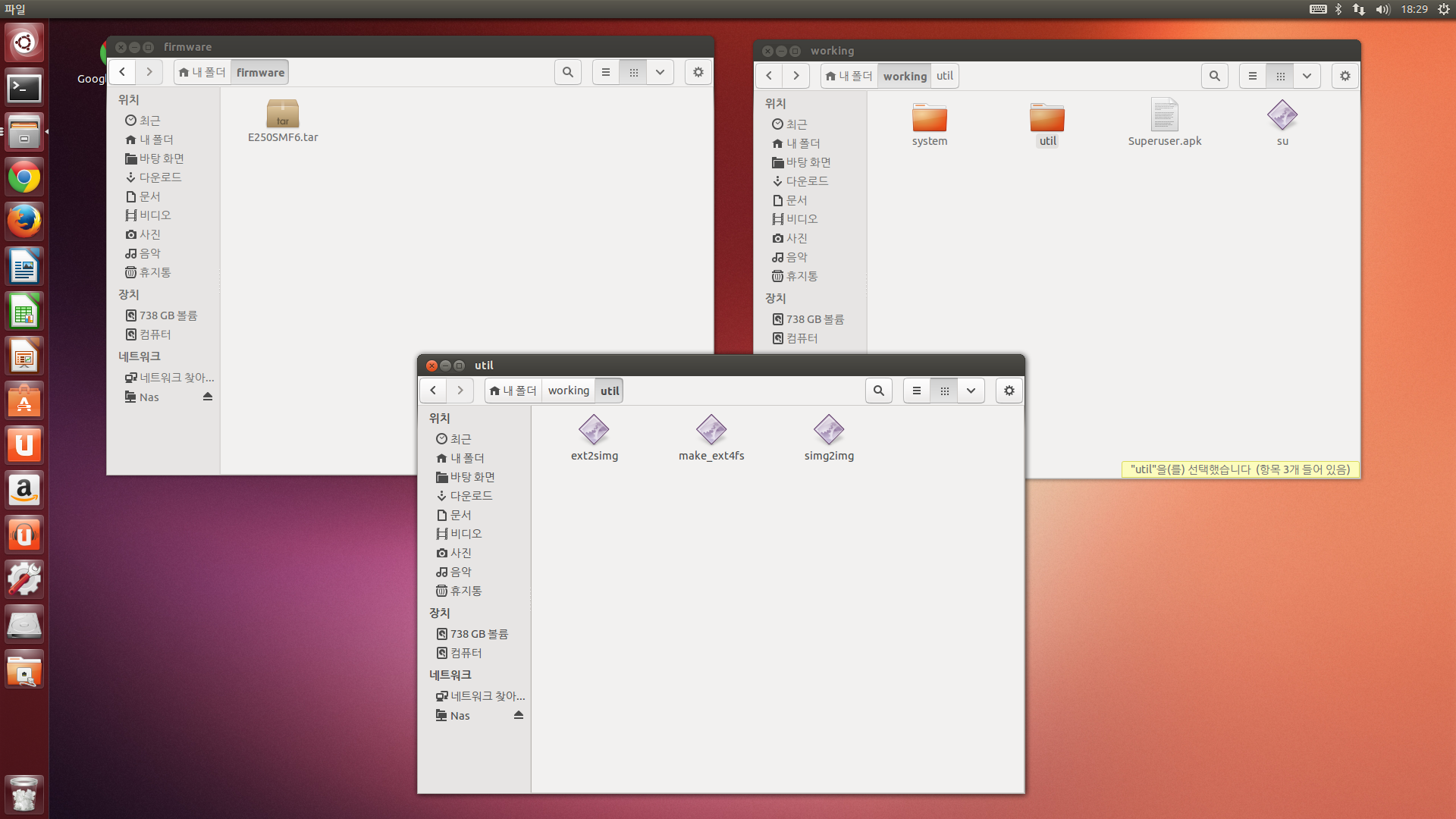The image size is (1456, 819).
Task: Launch Firefox from the Ubuntu launcher
Action: click(24, 221)
